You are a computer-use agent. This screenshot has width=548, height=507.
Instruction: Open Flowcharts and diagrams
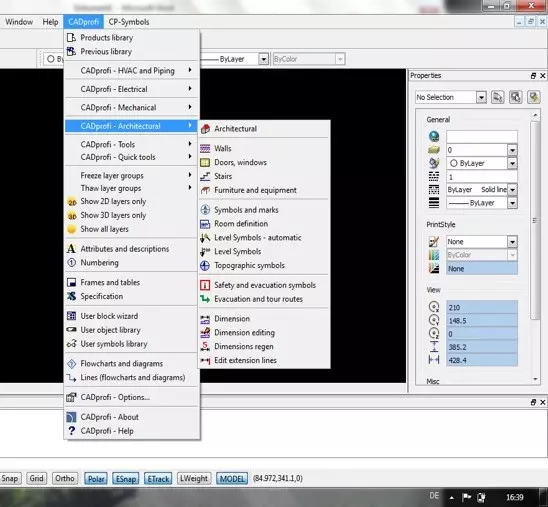(x=132, y=363)
